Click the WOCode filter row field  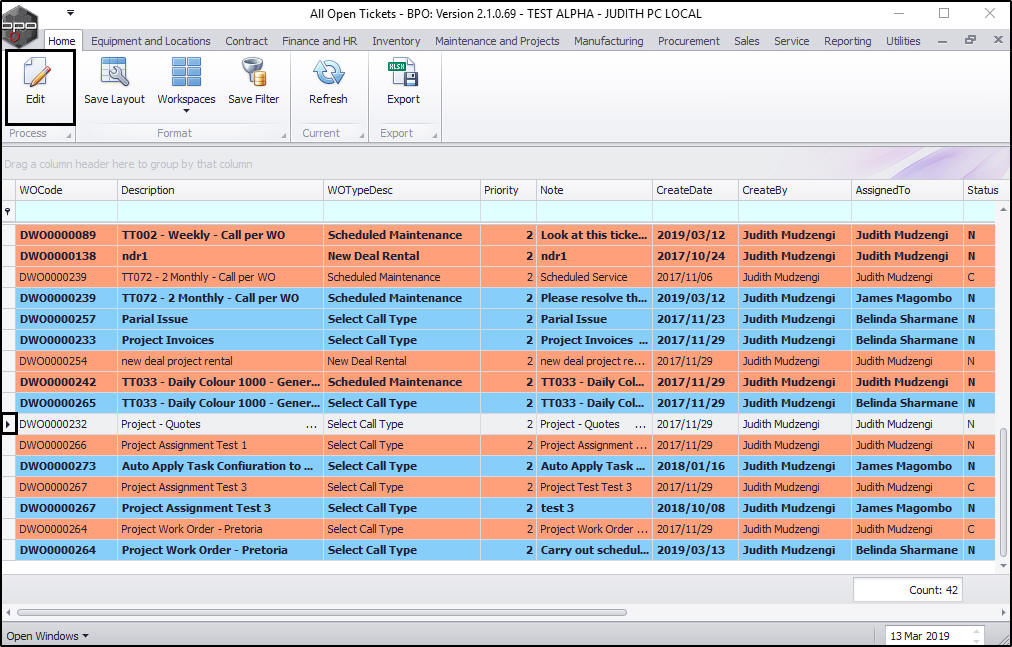[66, 212]
